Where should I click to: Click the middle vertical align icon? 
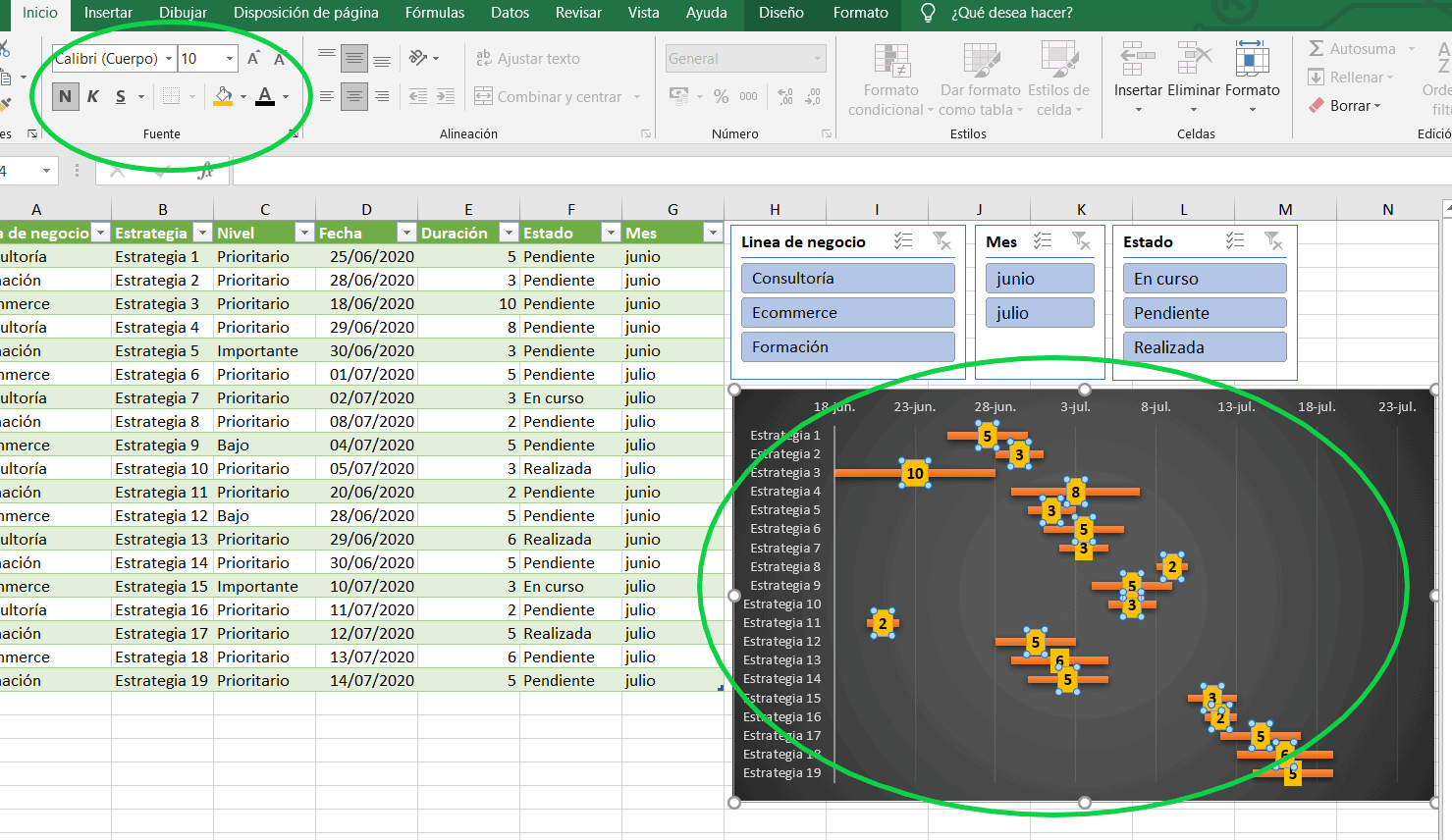click(354, 59)
